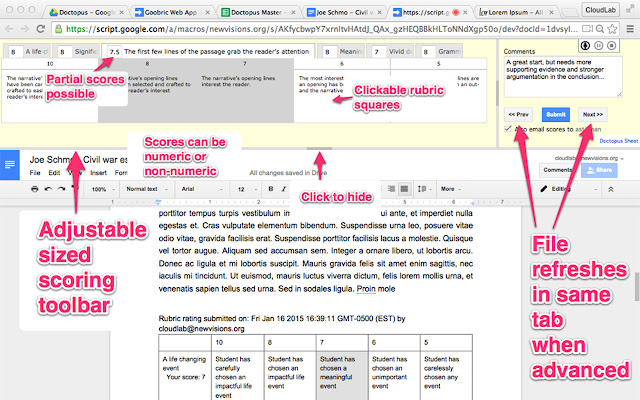Click the gray handle to hide the toolbar

pyautogui.click(x=319, y=149)
